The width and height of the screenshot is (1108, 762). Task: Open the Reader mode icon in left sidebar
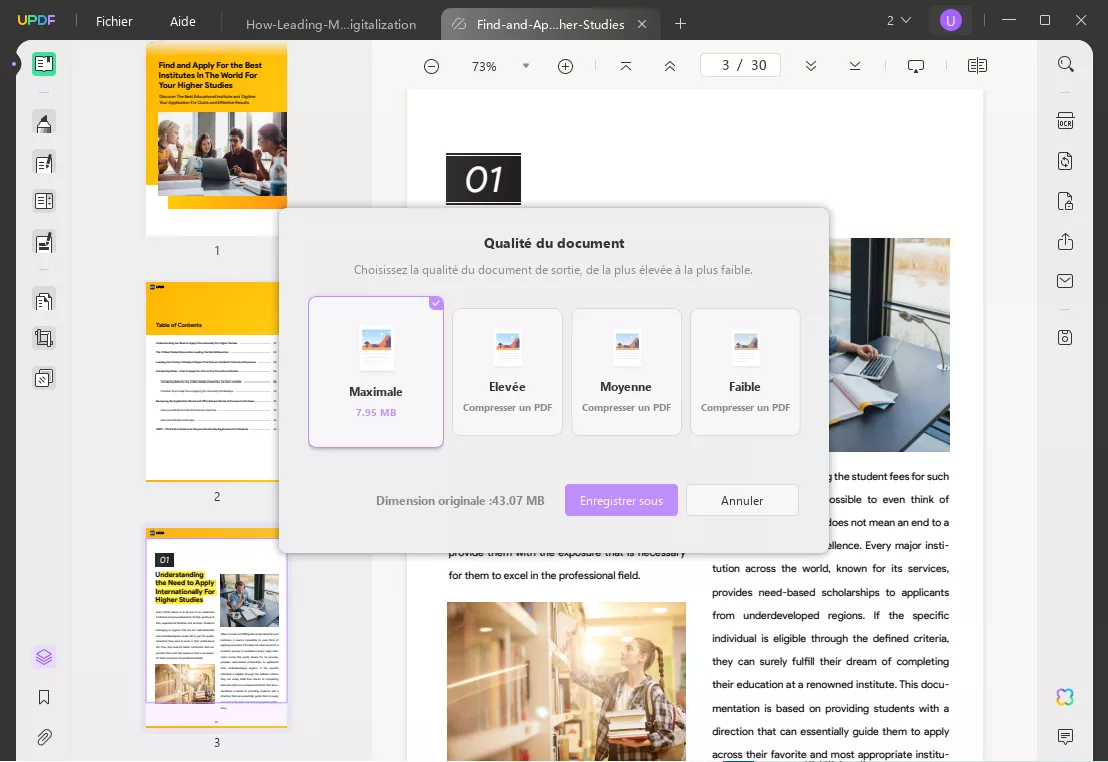[44, 64]
